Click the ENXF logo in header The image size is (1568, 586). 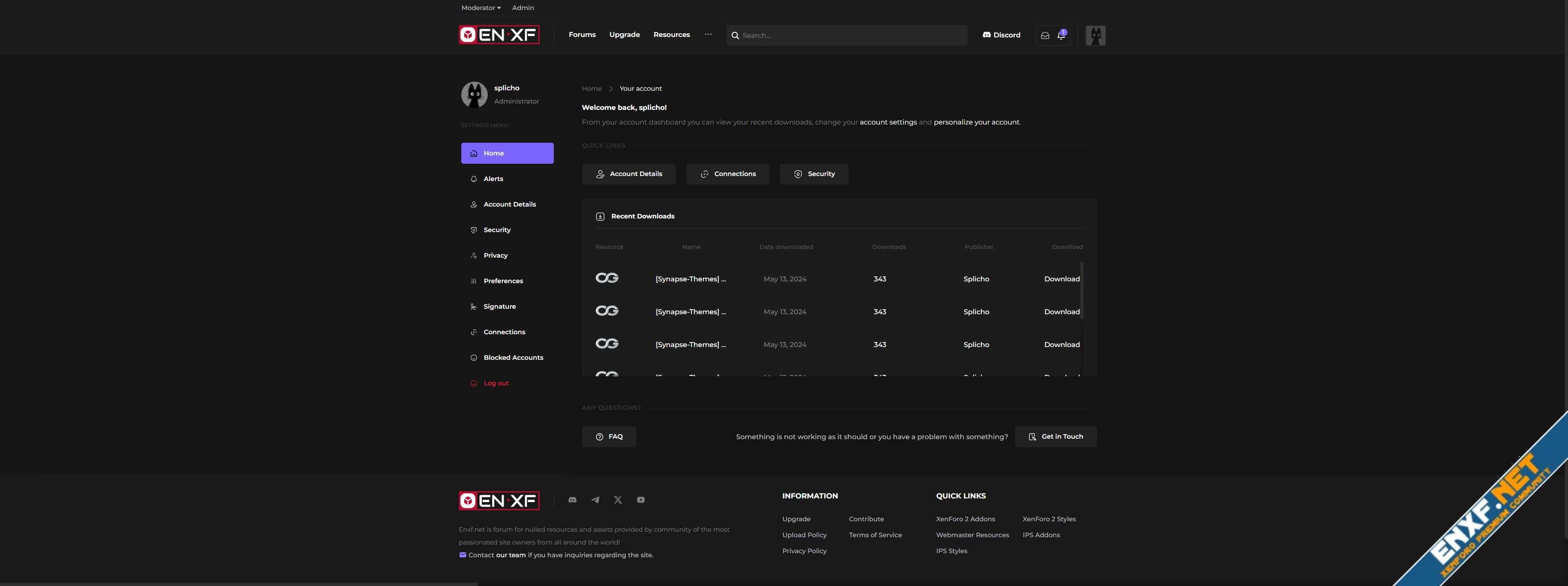click(499, 35)
